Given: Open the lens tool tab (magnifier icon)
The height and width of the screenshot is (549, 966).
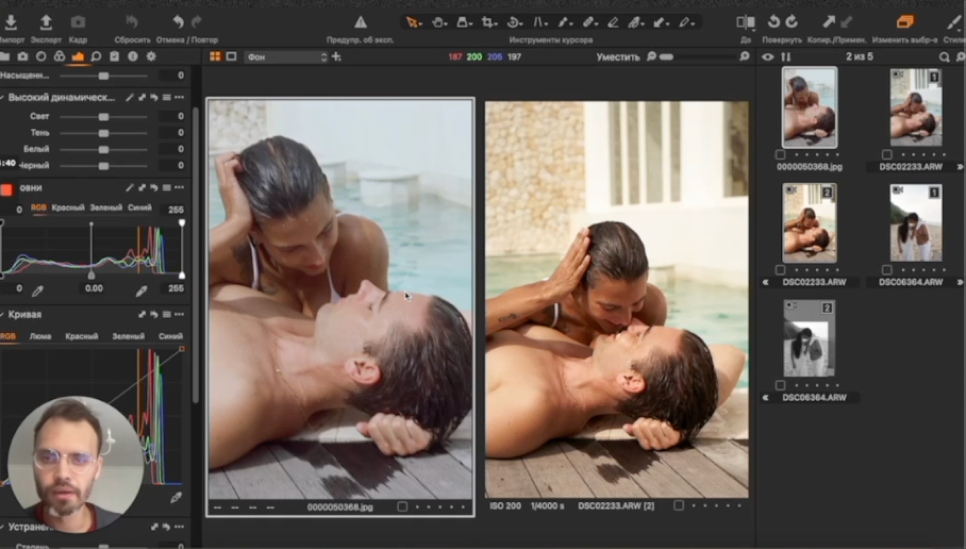Looking at the screenshot, I should pyautogui.click(x=96, y=57).
